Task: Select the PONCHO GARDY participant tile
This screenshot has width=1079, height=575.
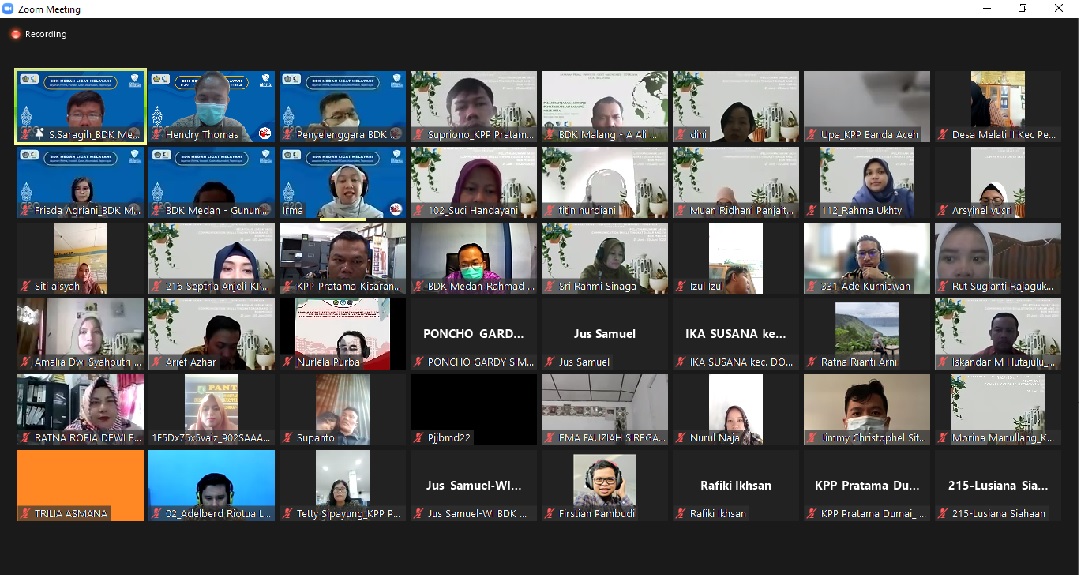Action: click(x=474, y=334)
